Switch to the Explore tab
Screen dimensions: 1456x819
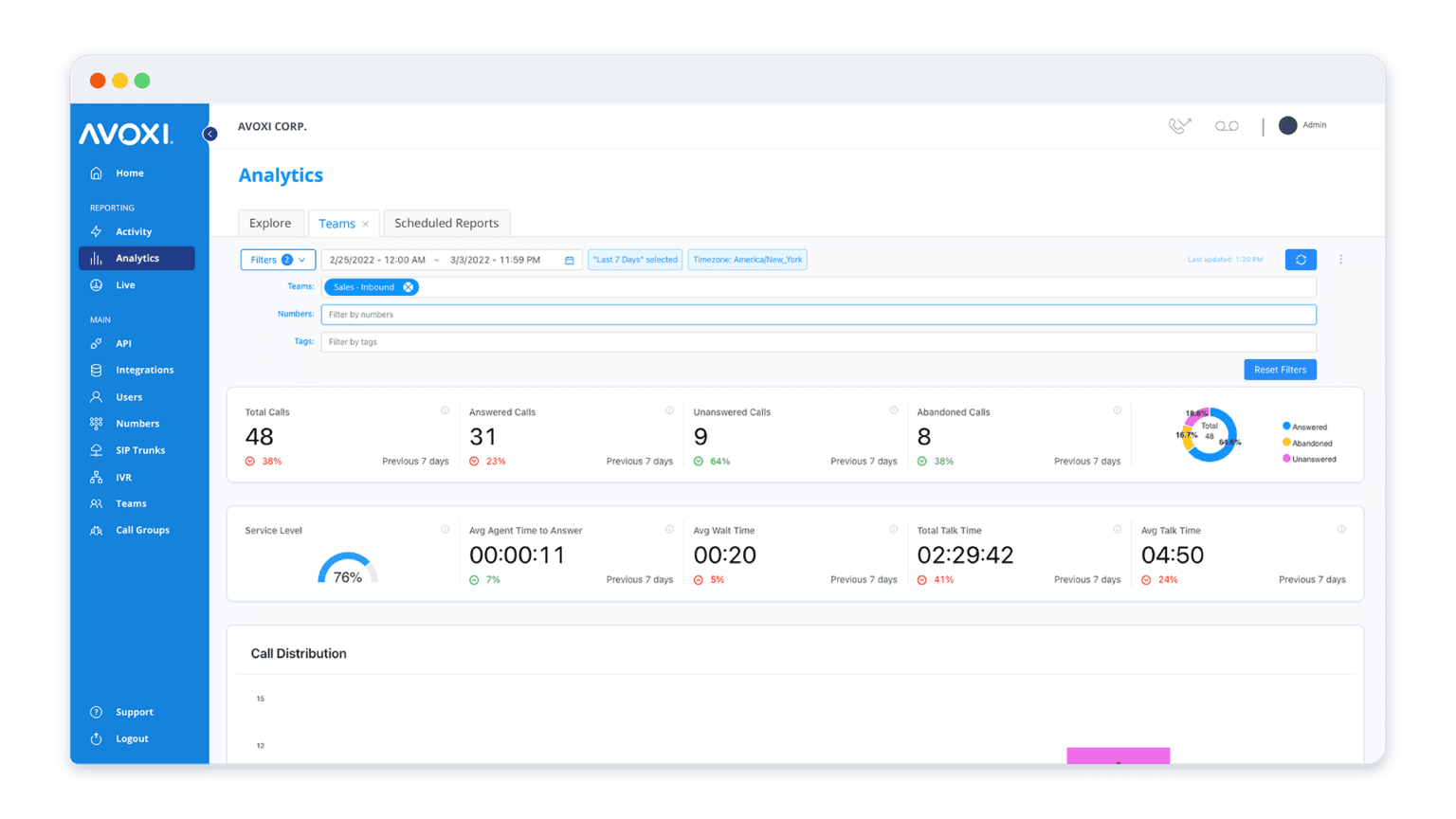coord(271,222)
